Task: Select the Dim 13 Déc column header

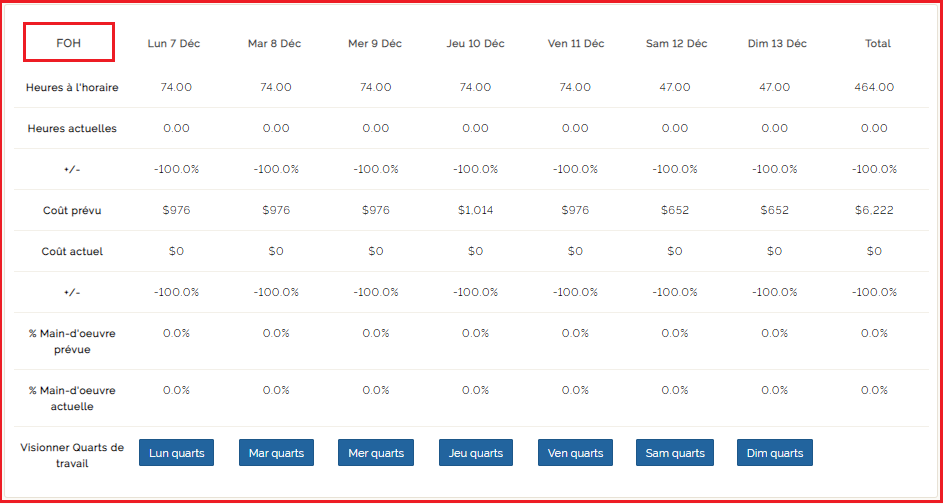Action: coord(775,44)
